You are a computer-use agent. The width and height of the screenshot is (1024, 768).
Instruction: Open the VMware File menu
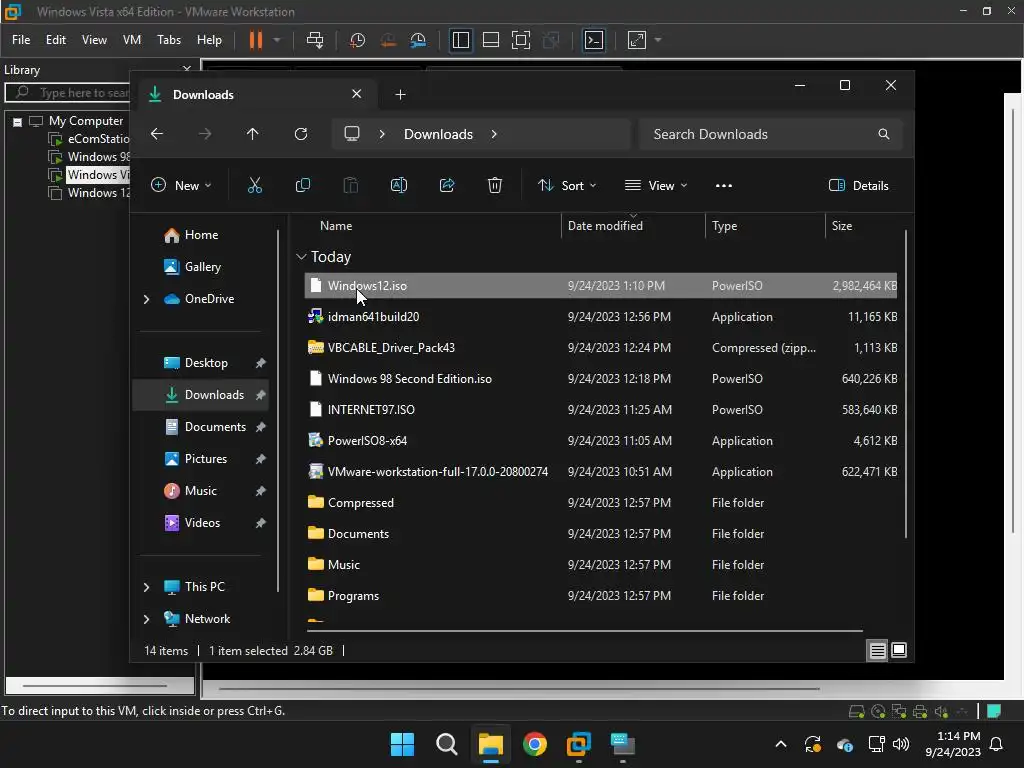21,40
